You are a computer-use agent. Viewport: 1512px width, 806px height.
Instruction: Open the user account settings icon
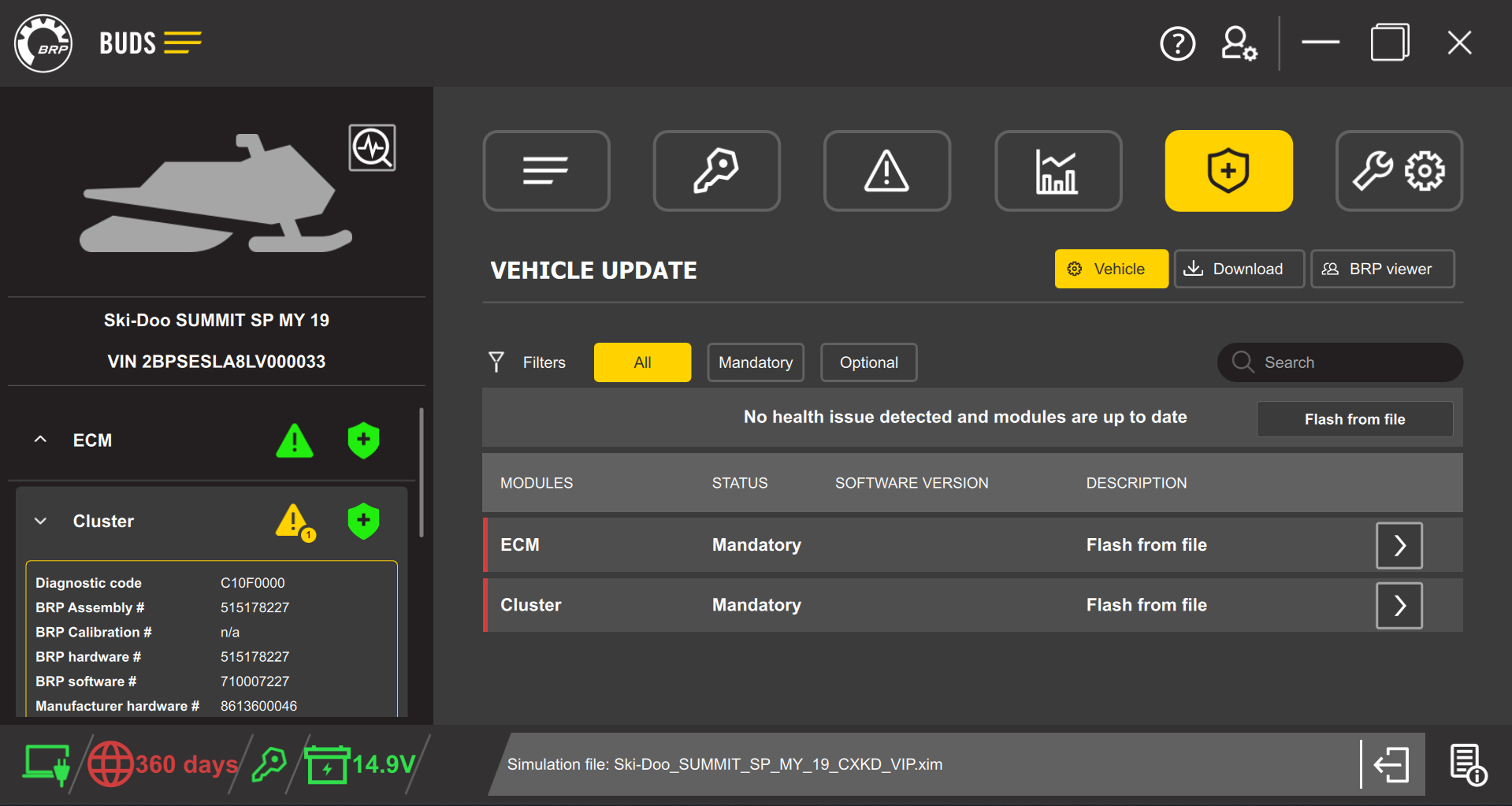coord(1237,43)
